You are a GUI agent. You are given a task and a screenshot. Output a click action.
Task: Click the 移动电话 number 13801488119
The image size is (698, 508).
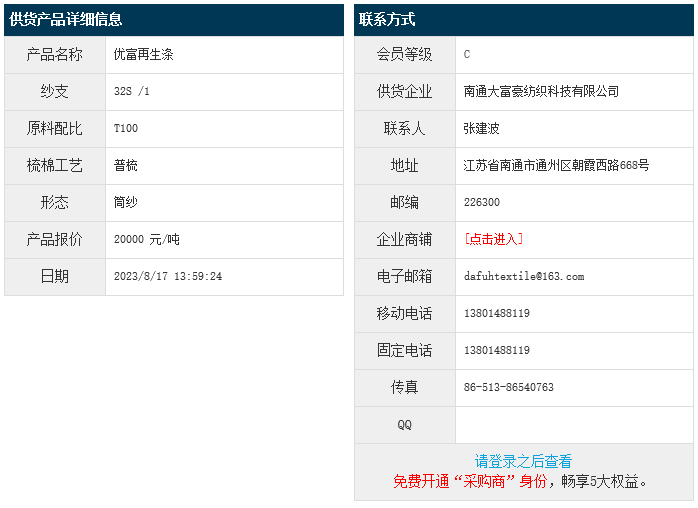[497, 313]
